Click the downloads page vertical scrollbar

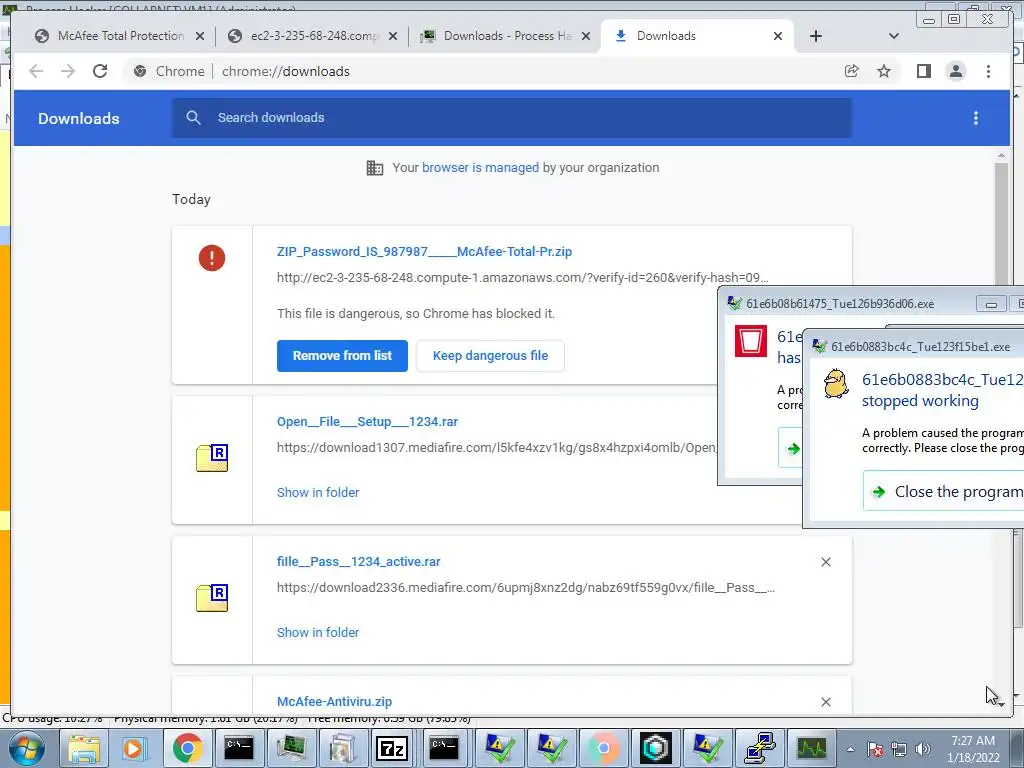(1001, 225)
